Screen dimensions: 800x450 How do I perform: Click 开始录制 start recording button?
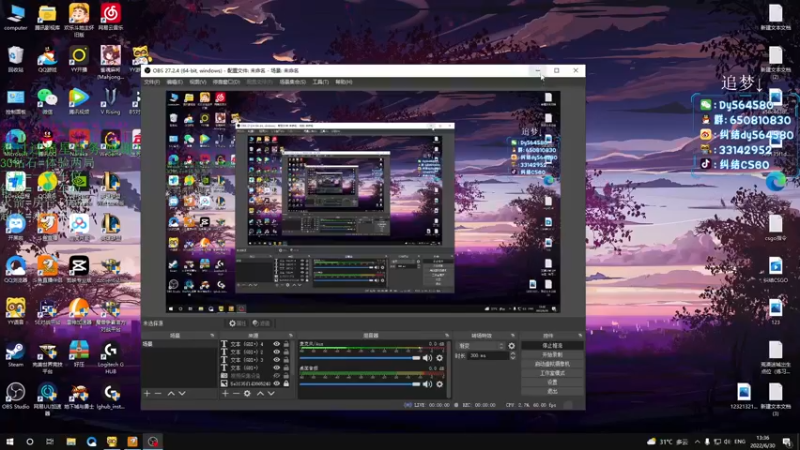[552, 355]
